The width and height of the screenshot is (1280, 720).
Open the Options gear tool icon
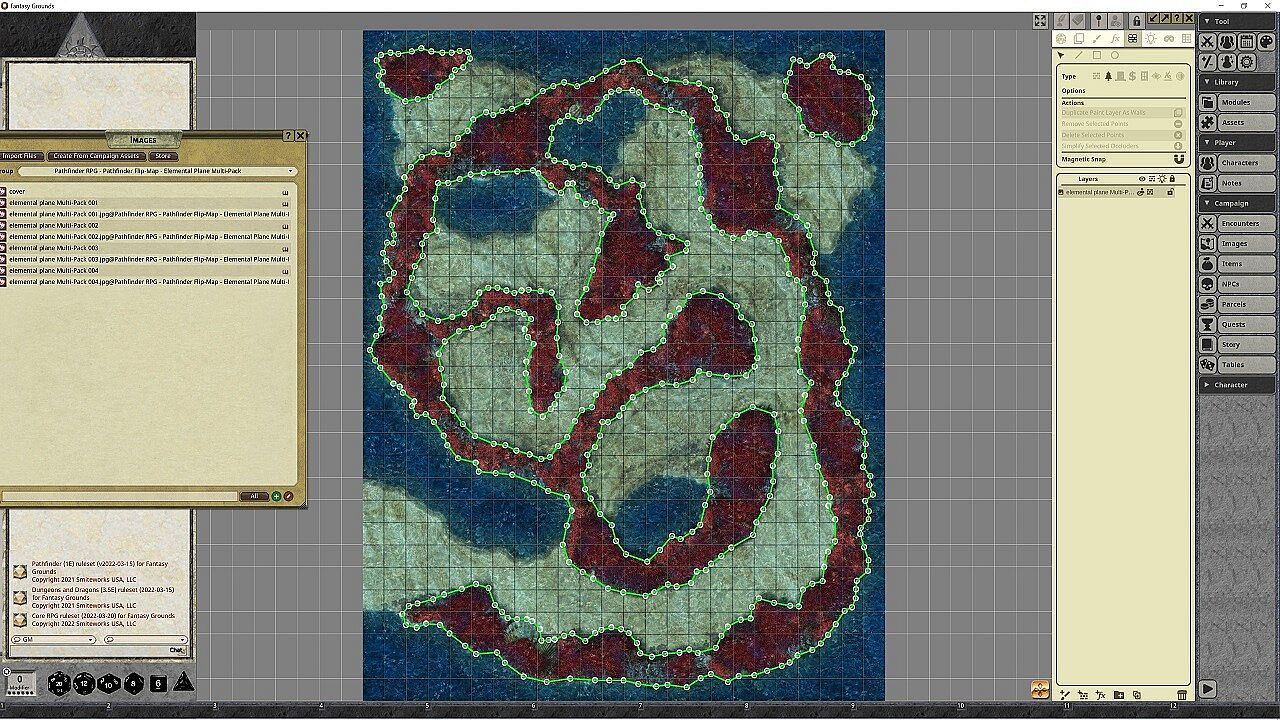pyautogui.click(x=1246, y=62)
